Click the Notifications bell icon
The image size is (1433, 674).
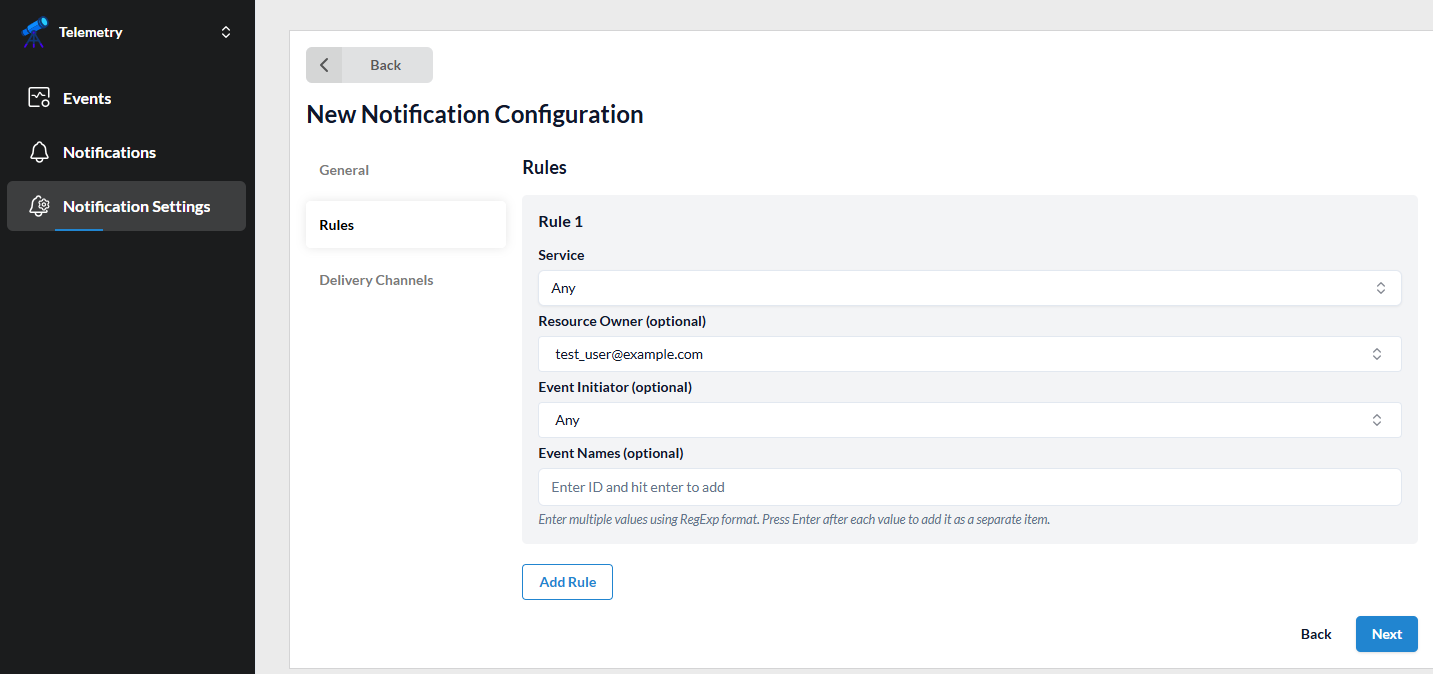coord(39,152)
